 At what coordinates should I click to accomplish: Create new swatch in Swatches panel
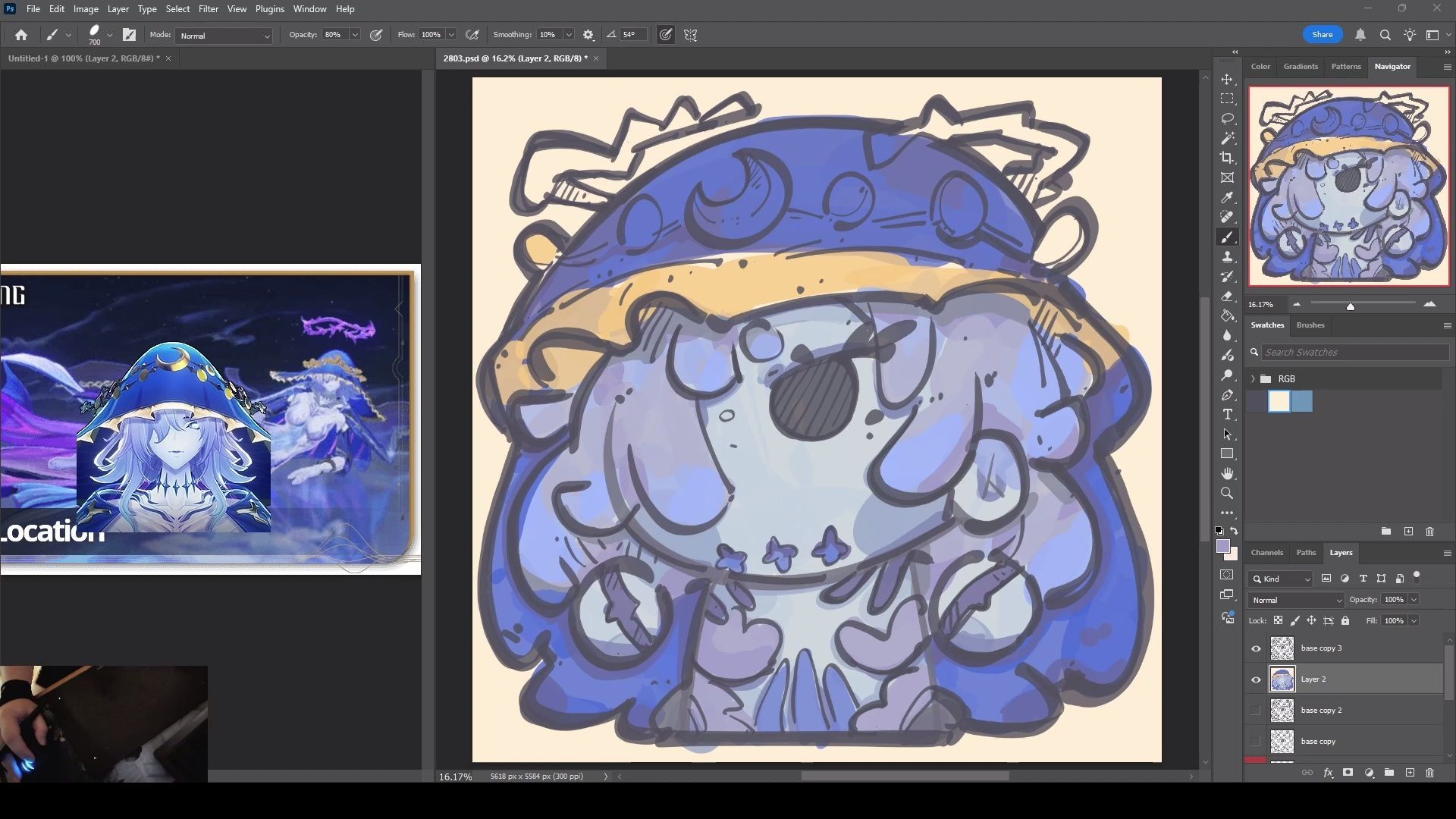[1408, 532]
